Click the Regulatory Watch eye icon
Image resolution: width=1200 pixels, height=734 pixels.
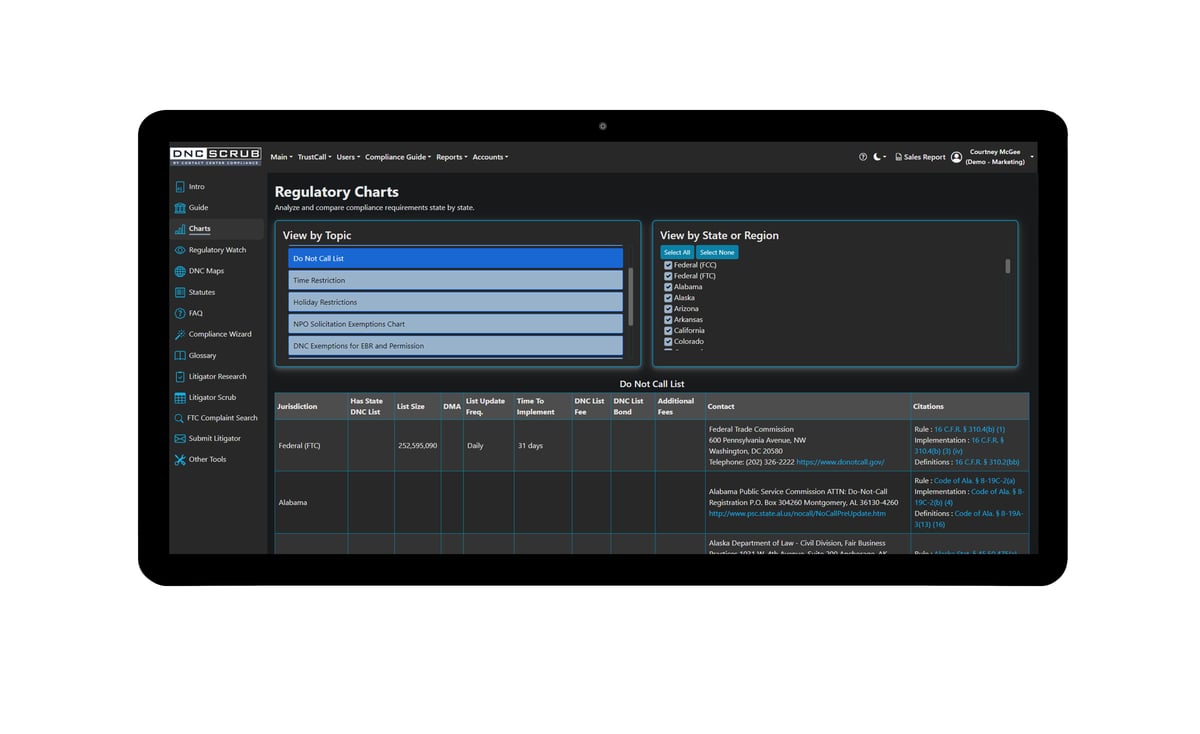180,250
